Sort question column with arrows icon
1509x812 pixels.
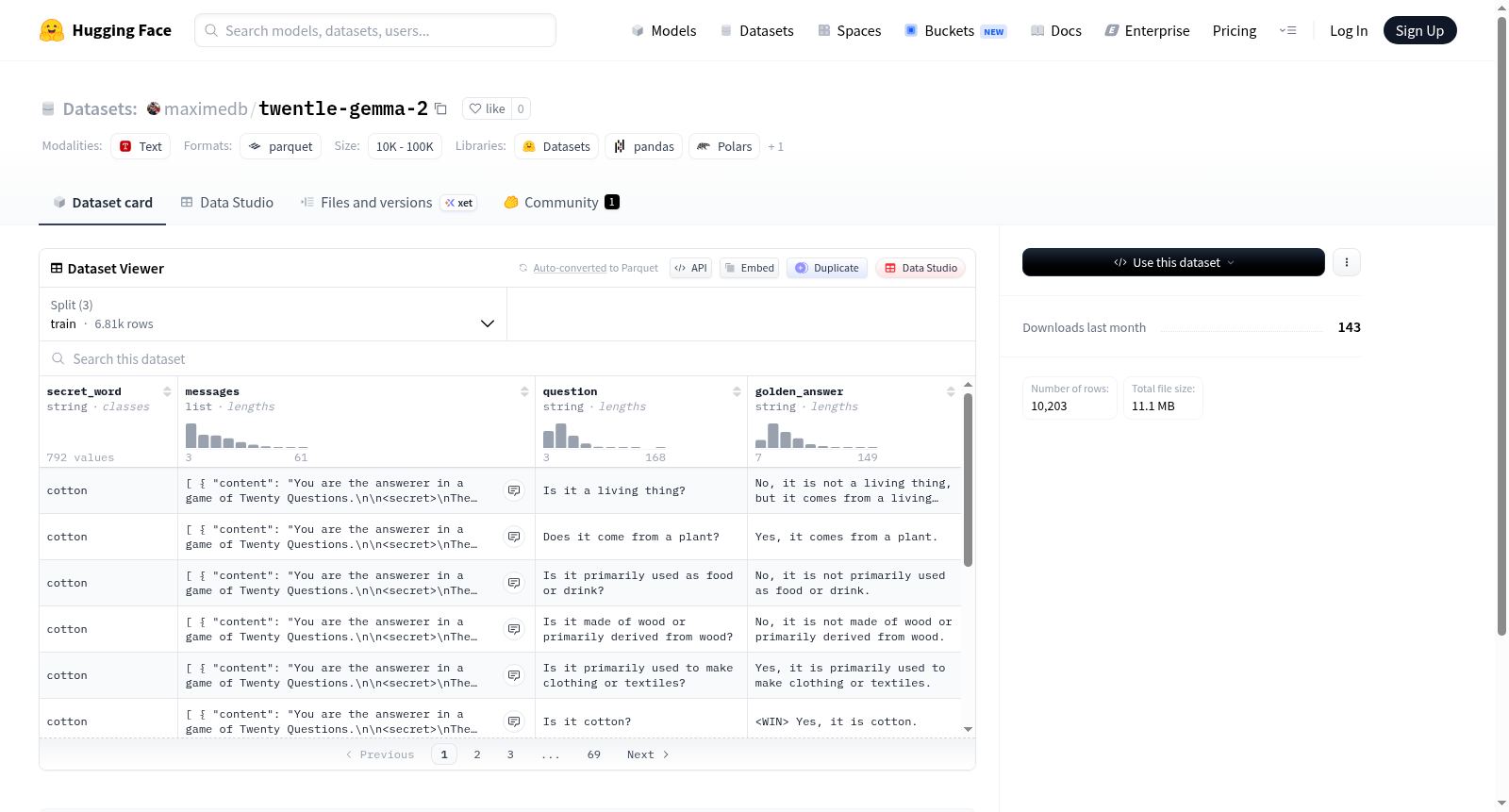(x=737, y=391)
